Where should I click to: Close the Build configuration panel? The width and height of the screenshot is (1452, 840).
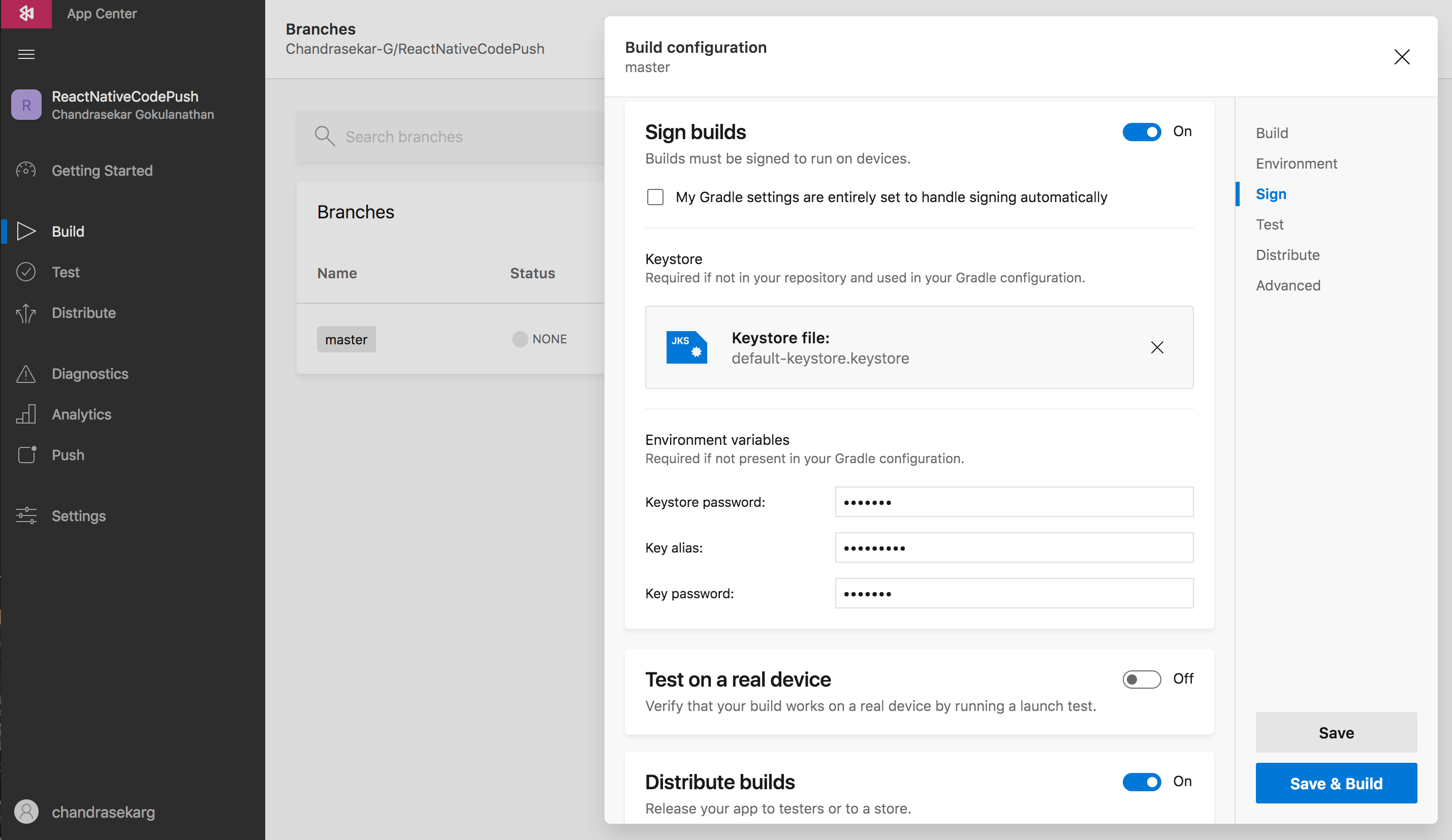pos(1401,56)
